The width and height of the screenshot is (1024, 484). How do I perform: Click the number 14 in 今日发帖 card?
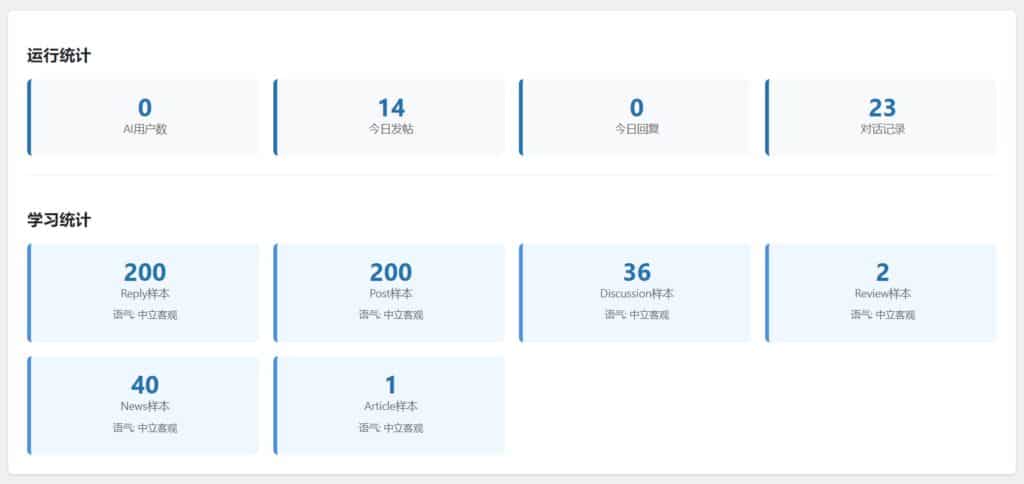[x=391, y=107]
